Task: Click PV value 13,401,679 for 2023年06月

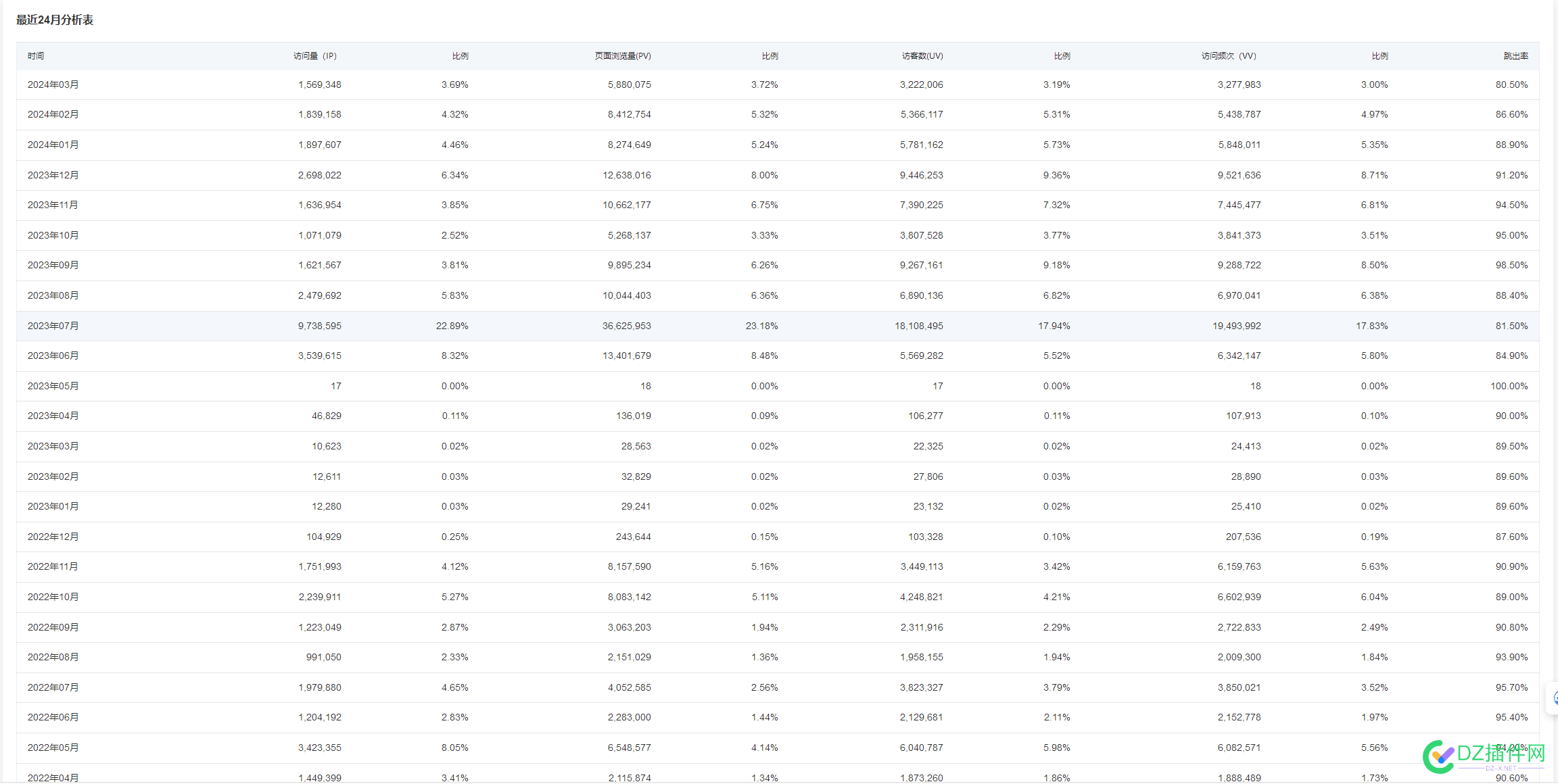Action: click(x=627, y=356)
